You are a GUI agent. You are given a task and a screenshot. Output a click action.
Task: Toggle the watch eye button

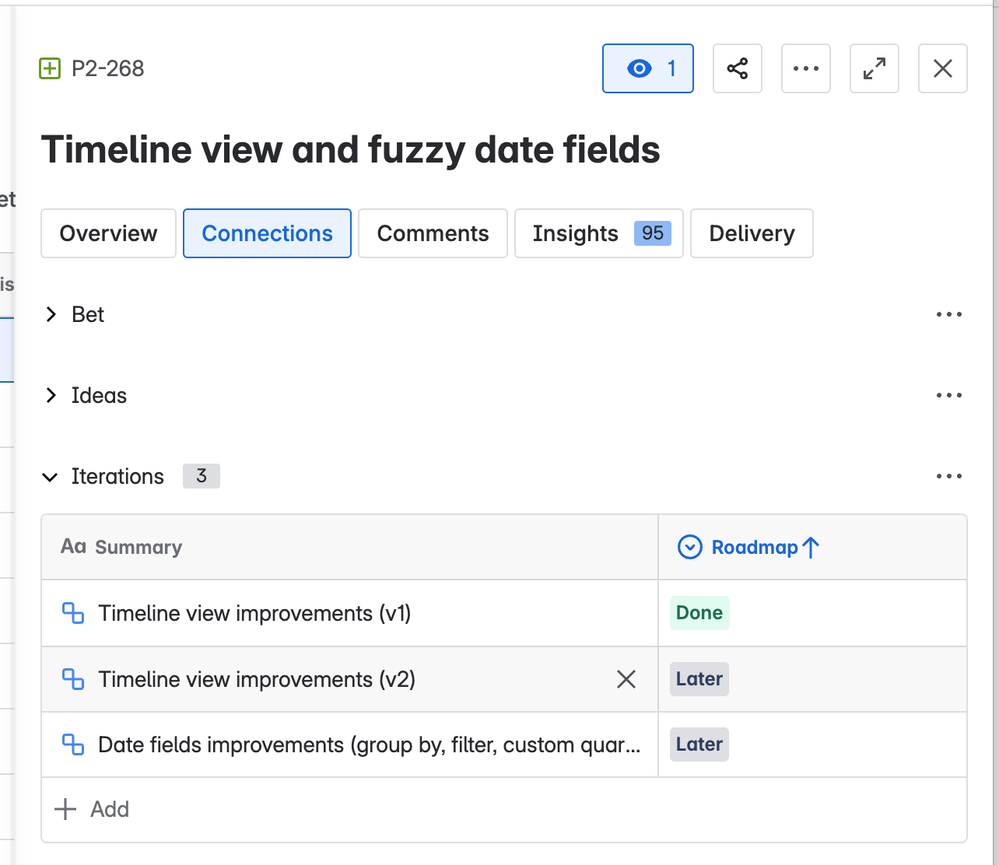(648, 69)
